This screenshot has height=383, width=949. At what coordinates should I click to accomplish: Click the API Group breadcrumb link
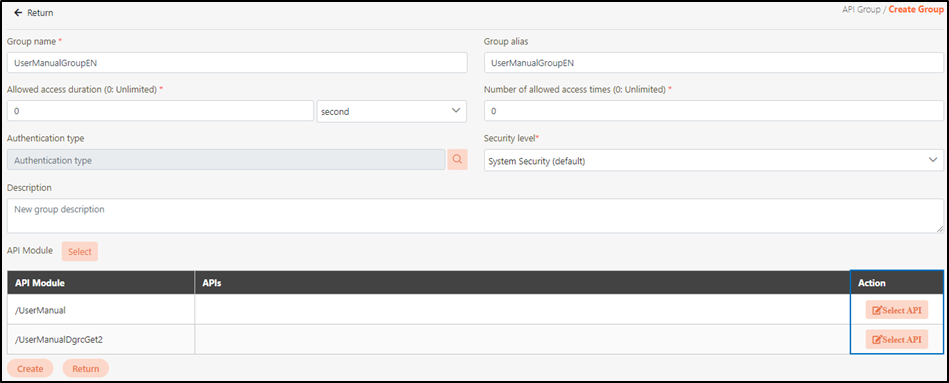click(861, 10)
